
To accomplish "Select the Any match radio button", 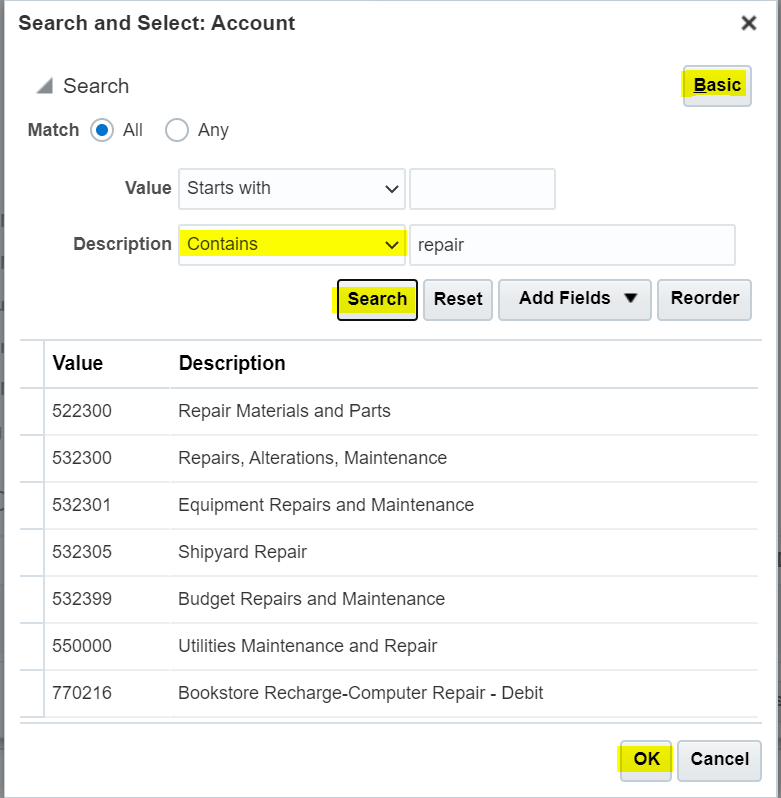I will (177, 130).
